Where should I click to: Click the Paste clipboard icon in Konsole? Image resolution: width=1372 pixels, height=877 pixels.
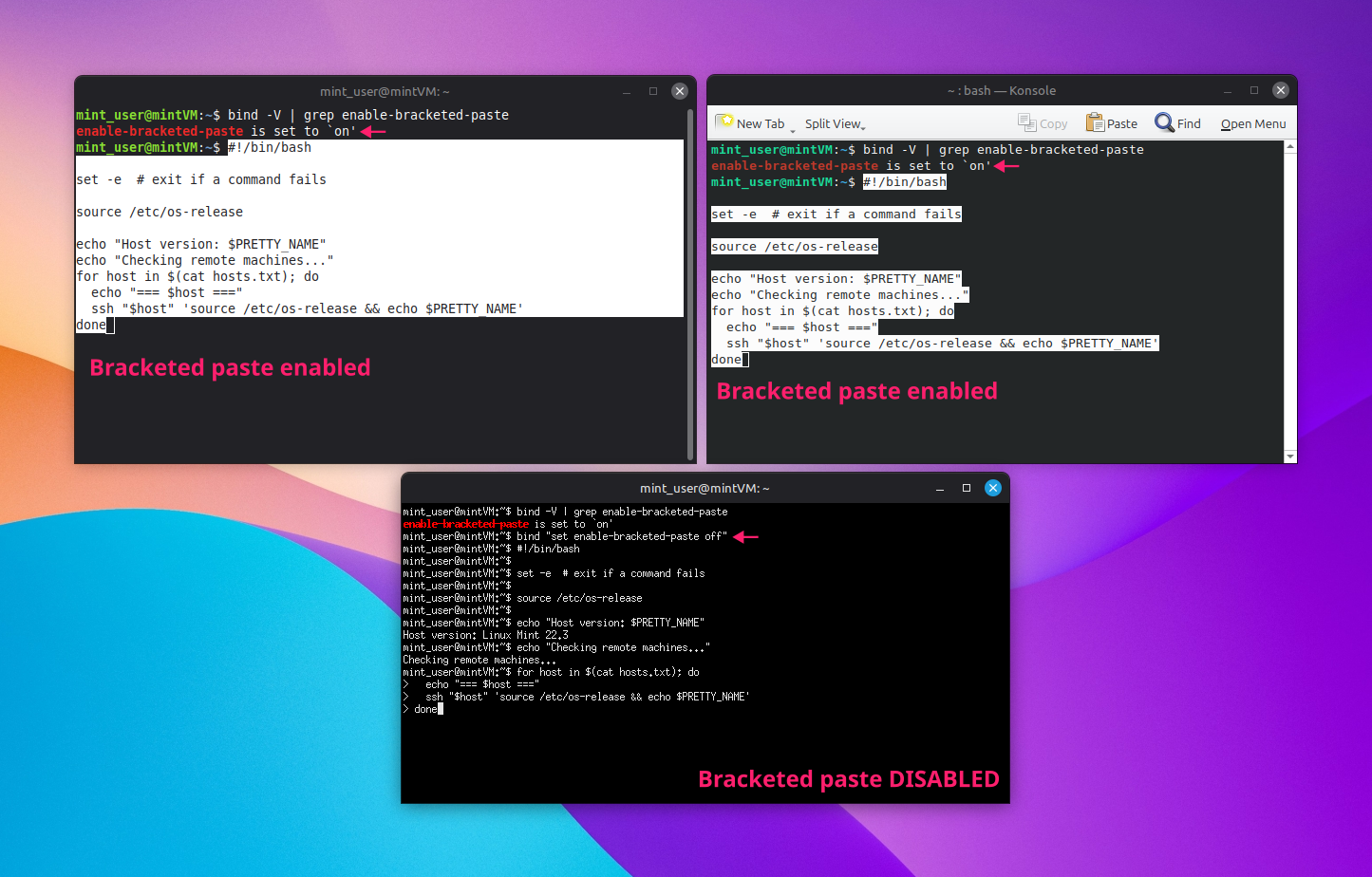click(x=1095, y=123)
